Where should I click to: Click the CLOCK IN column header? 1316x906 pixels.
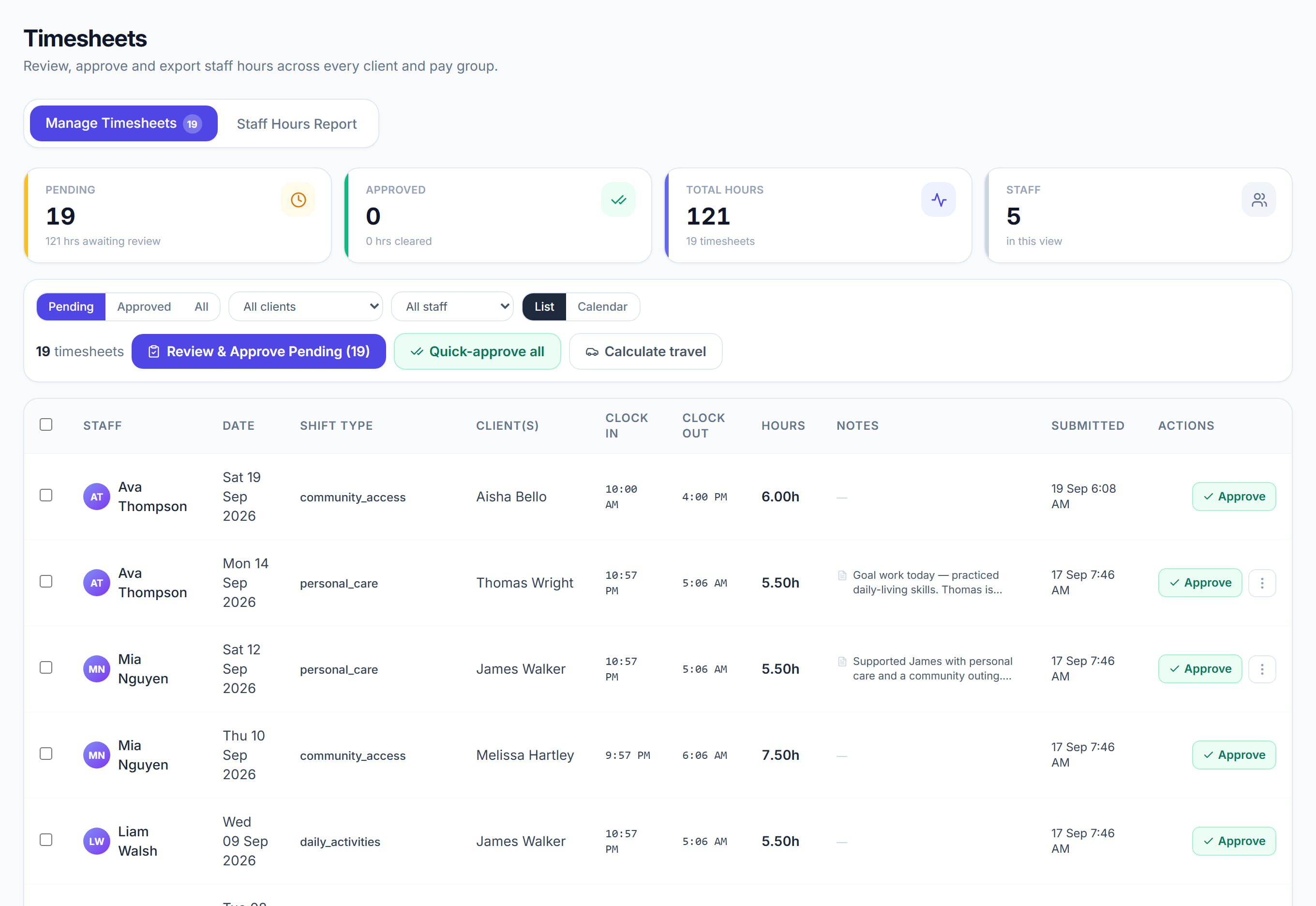(627, 426)
